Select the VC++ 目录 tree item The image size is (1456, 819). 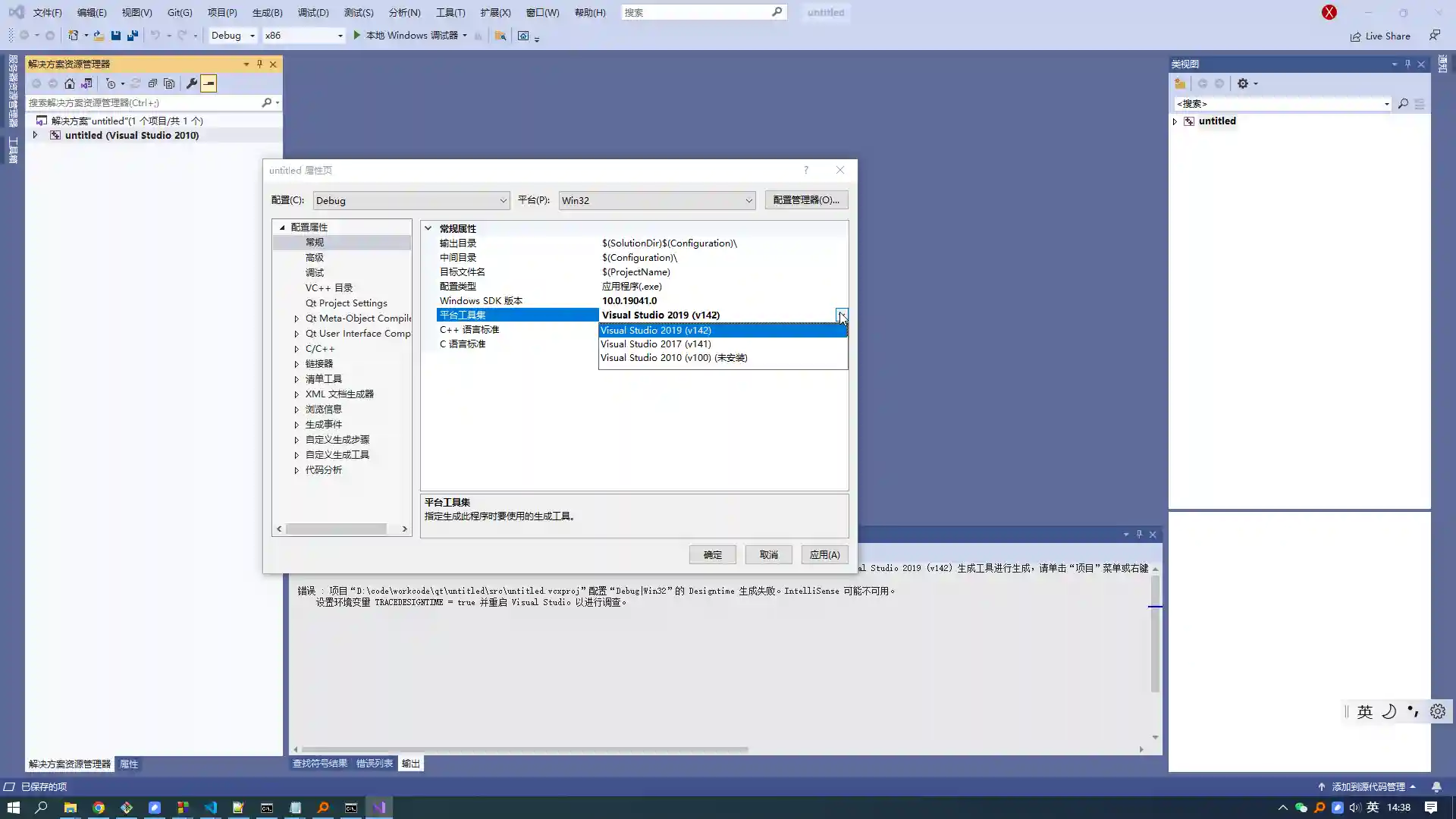[329, 288]
